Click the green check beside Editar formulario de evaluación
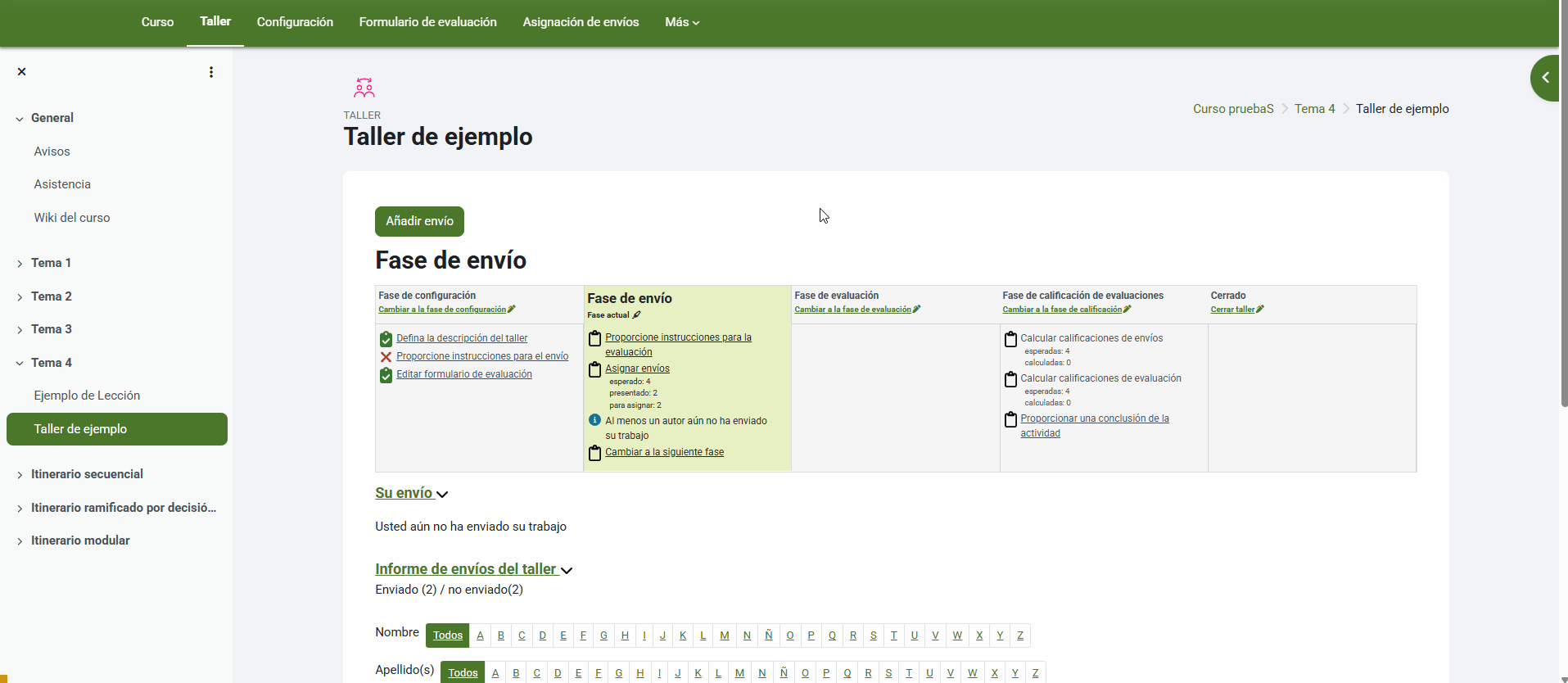 pyautogui.click(x=386, y=375)
